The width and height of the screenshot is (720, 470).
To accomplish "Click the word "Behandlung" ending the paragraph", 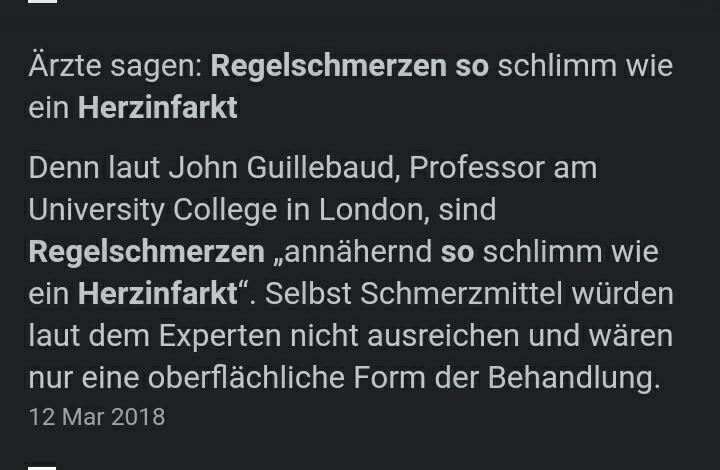I will [572, 378].
